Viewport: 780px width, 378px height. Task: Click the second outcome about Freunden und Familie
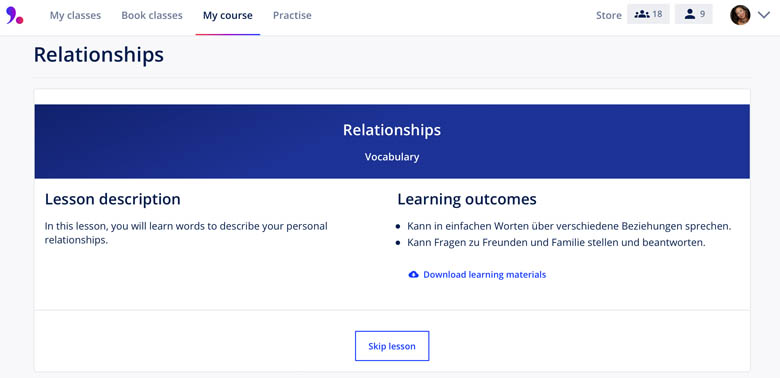click(x=556, y=243)
